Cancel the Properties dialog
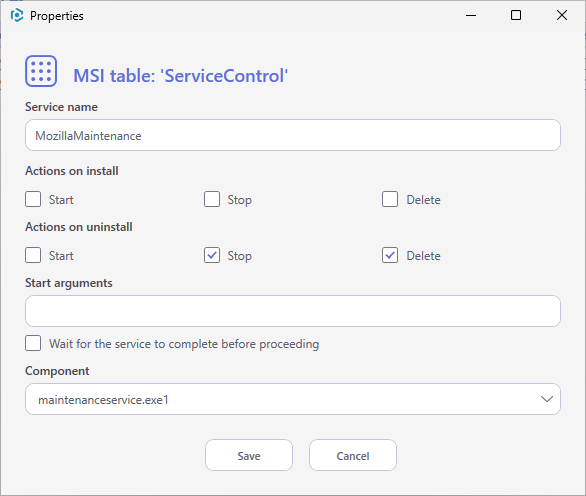Screen dimensions: 586x496 [353, 455]
